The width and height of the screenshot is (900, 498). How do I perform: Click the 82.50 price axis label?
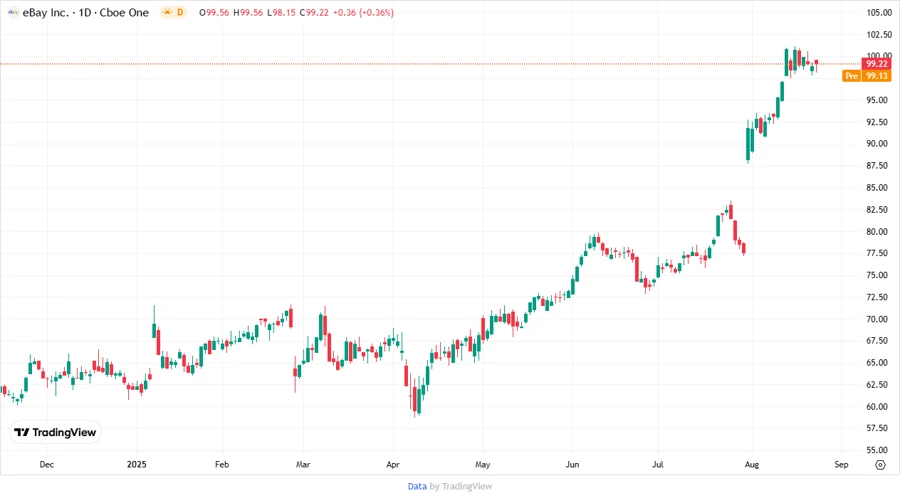877,209
